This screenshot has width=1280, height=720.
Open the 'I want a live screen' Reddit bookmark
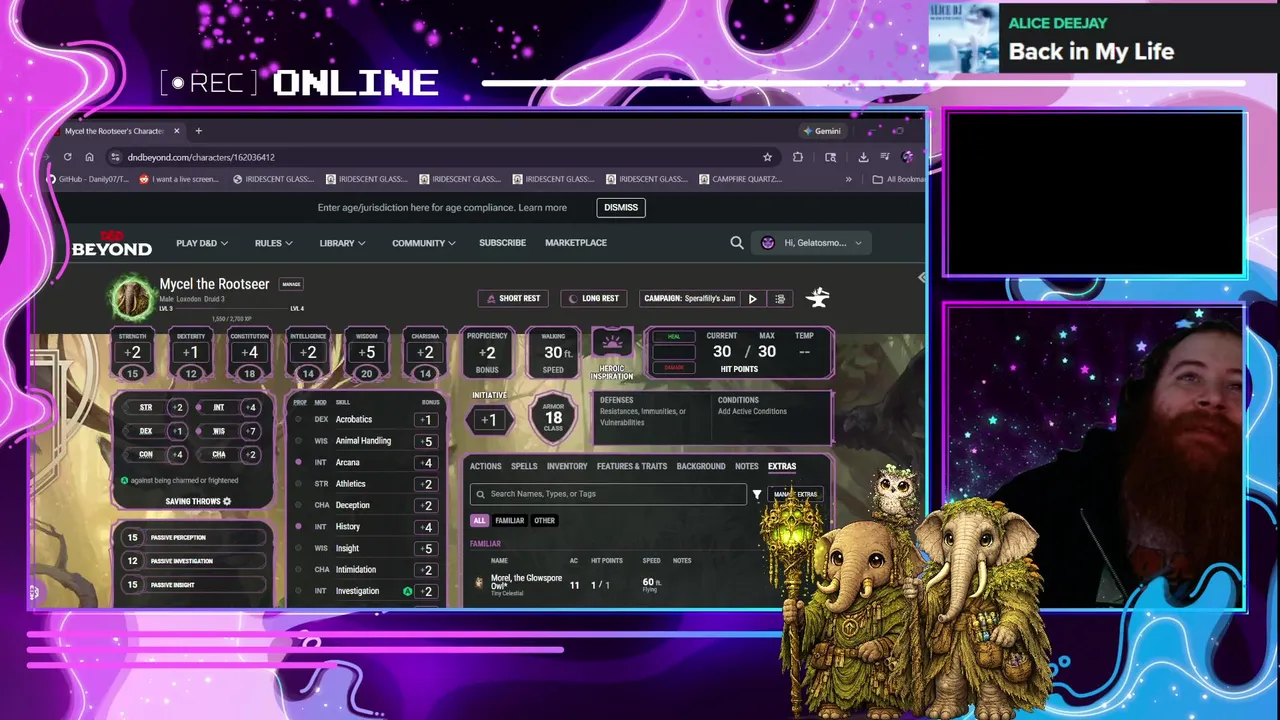tap(179, 179)
